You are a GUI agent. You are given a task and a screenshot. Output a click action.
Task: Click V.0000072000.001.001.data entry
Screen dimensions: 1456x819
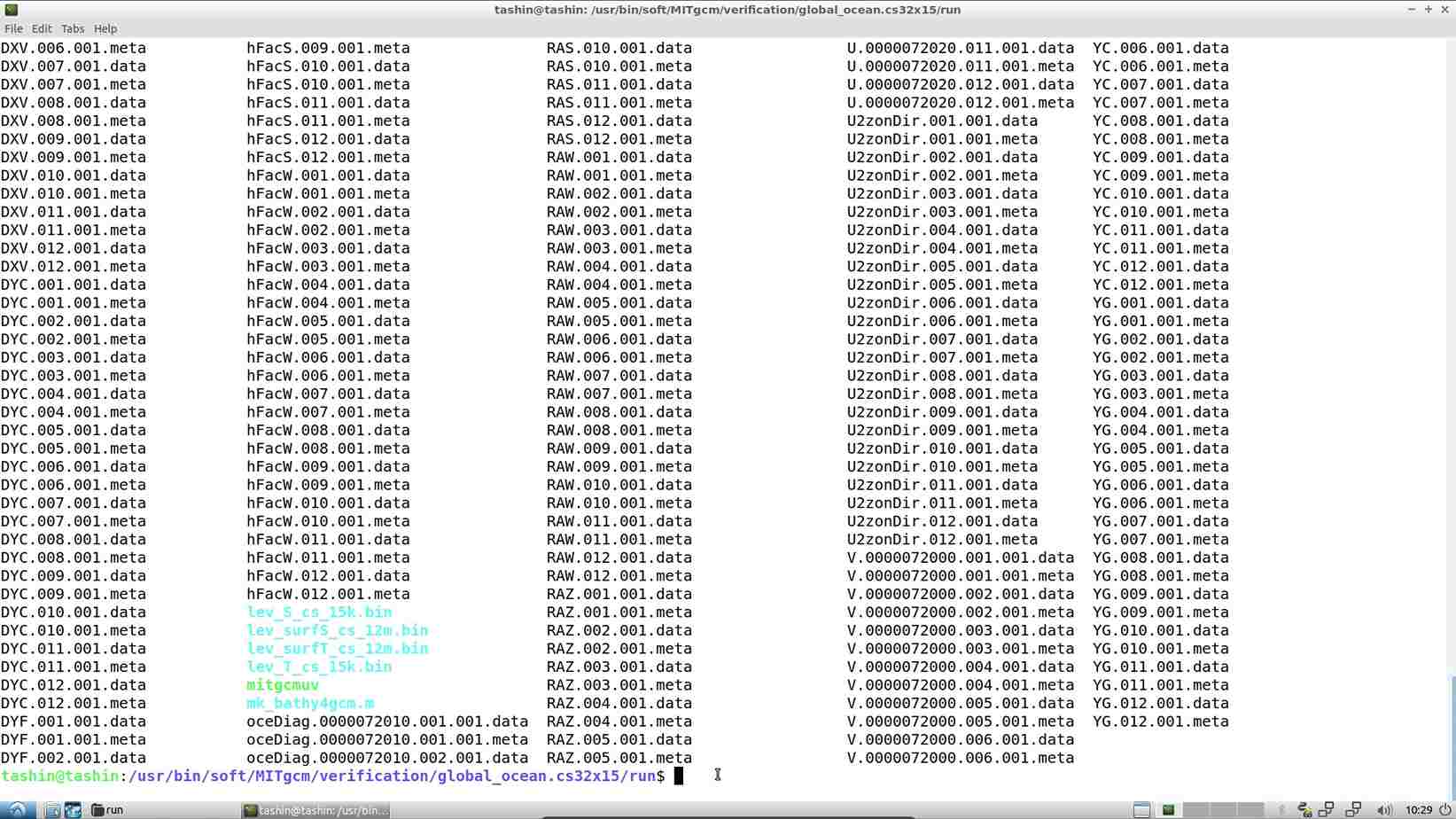(x=961, y=558)
